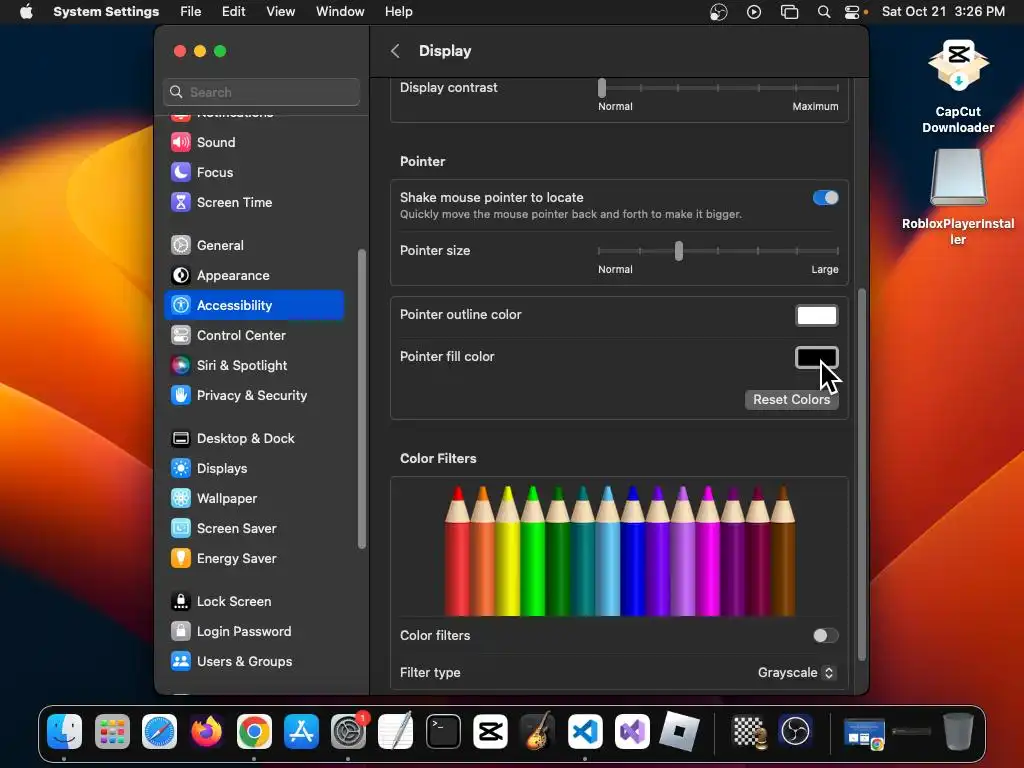The height and width of the screenshot is (768, 1024).
Task: Click the Display pane scrollbar
Action: point(861,475)
